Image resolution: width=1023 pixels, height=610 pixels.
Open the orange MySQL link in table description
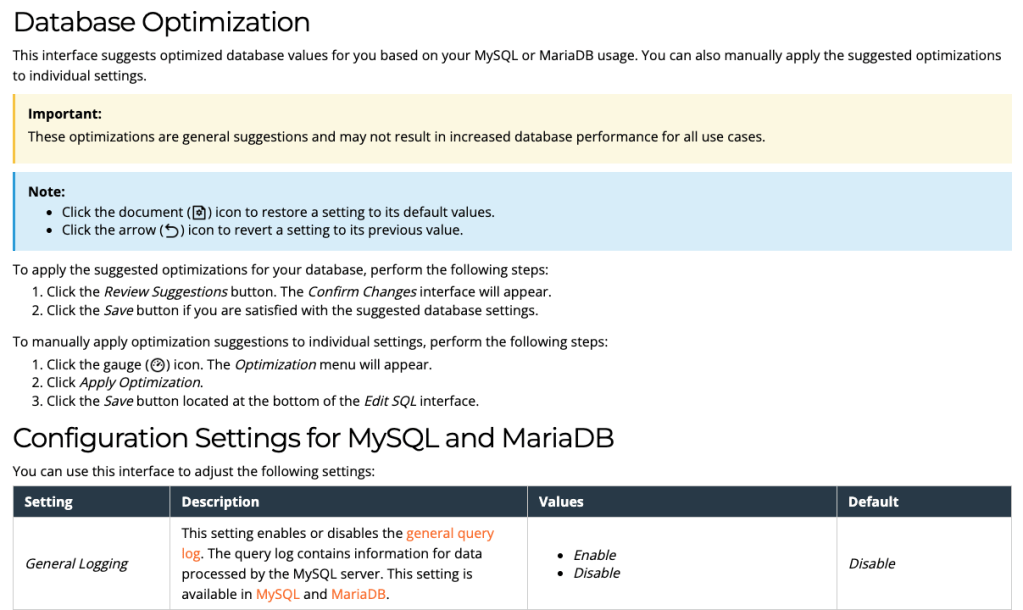277,594
